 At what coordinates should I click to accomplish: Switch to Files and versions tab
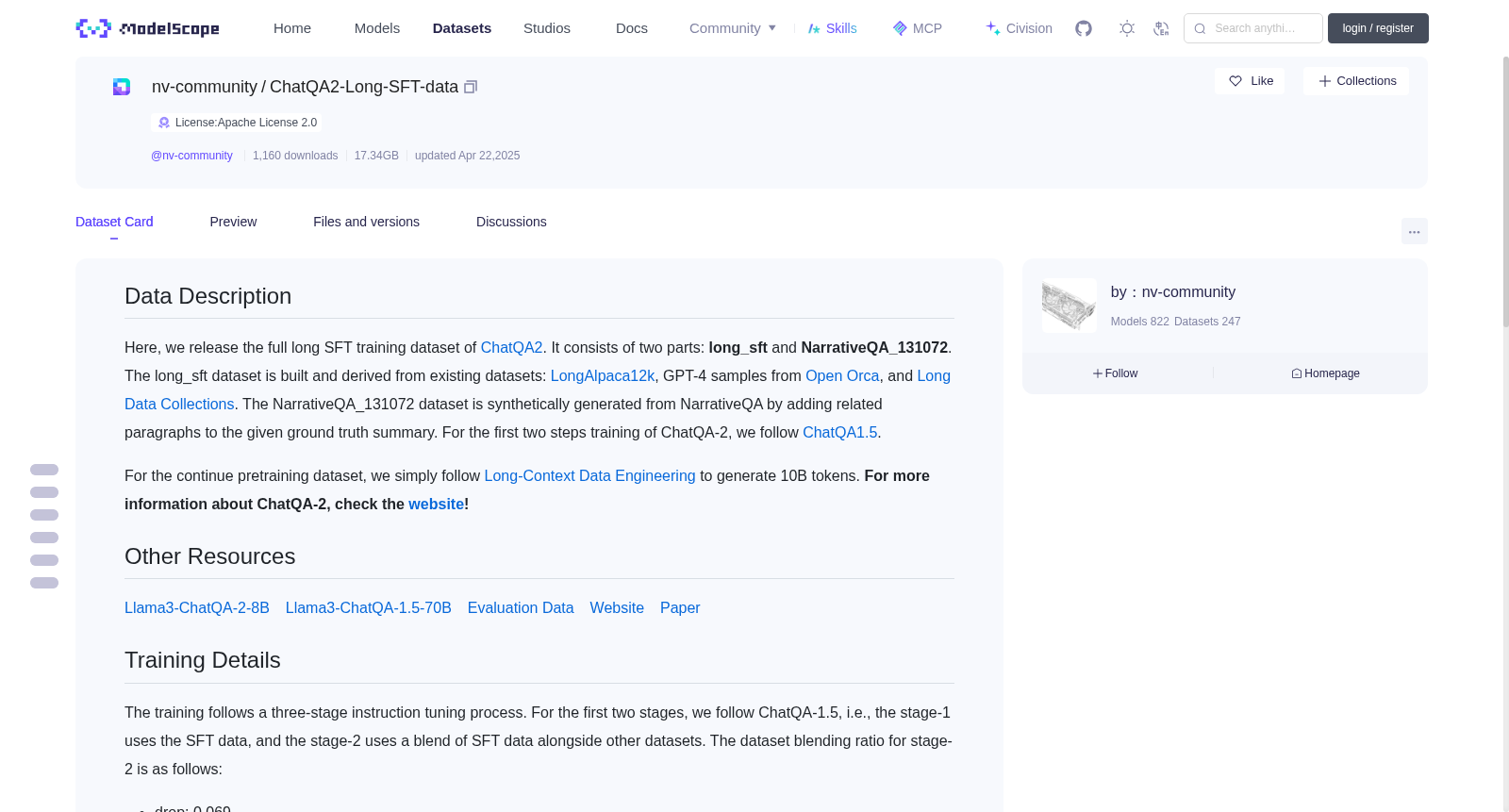pyautogui.click(x=366, y=222)
